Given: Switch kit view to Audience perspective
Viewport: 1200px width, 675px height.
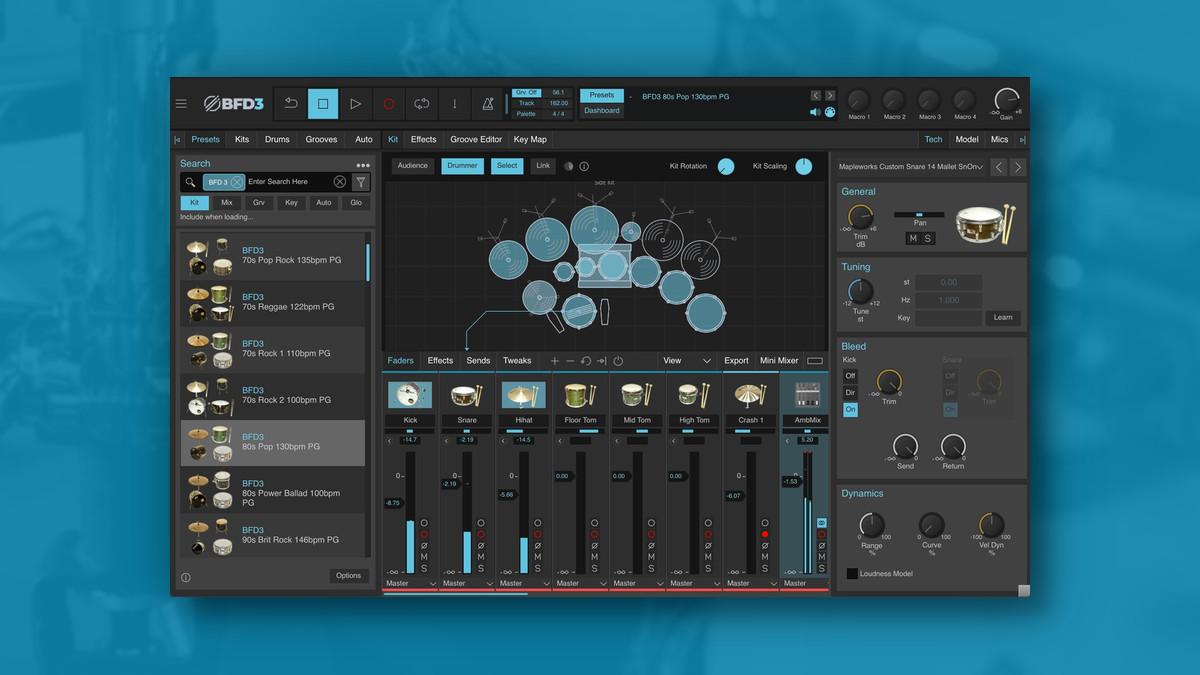Looking at the screenshot, I should tap(412, 166).
